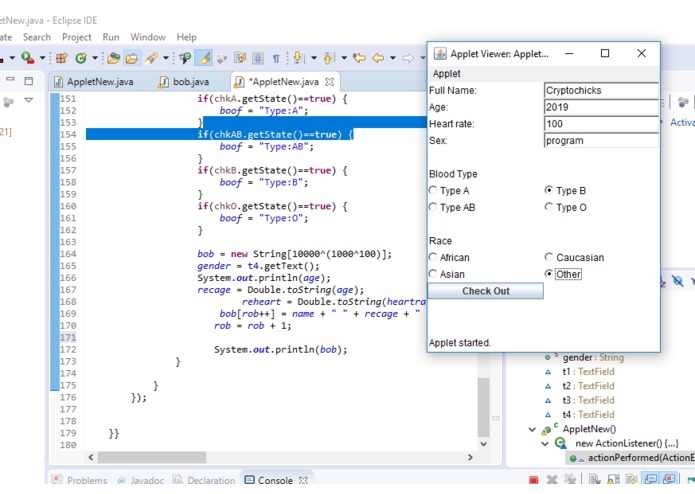Open the Previous Annotation dropdown arrow

344,58
